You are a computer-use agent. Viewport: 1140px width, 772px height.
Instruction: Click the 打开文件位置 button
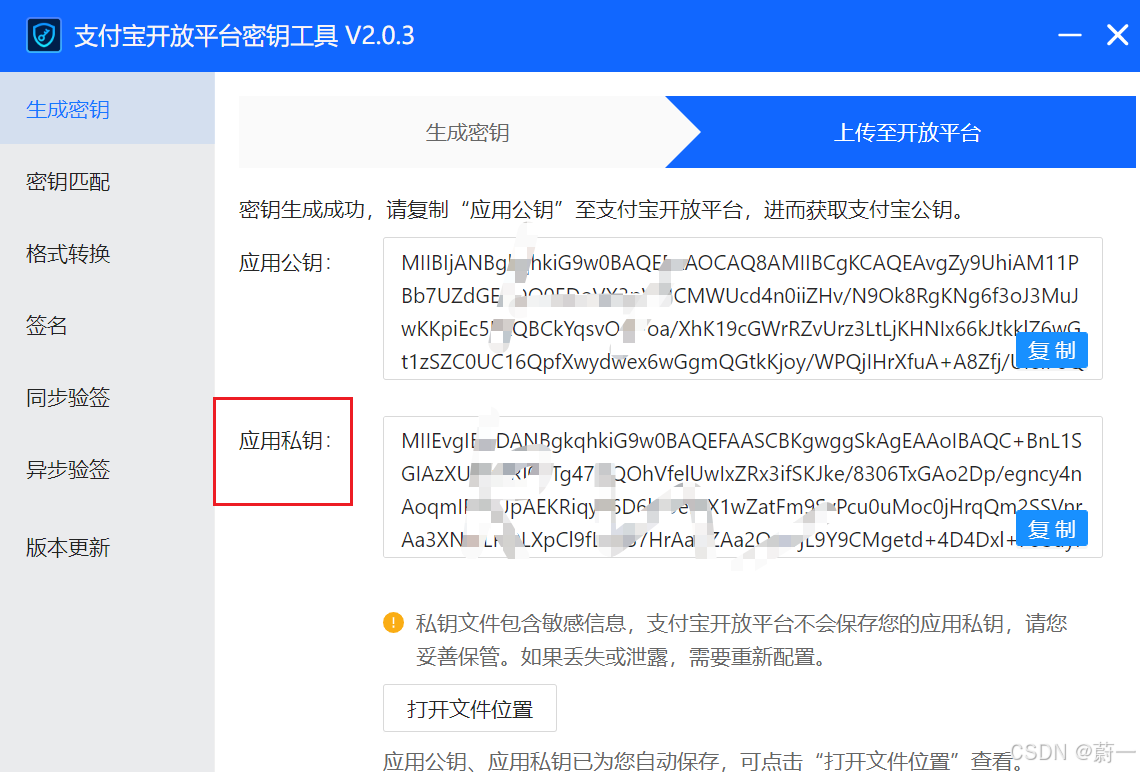click(x=470, y=708)
